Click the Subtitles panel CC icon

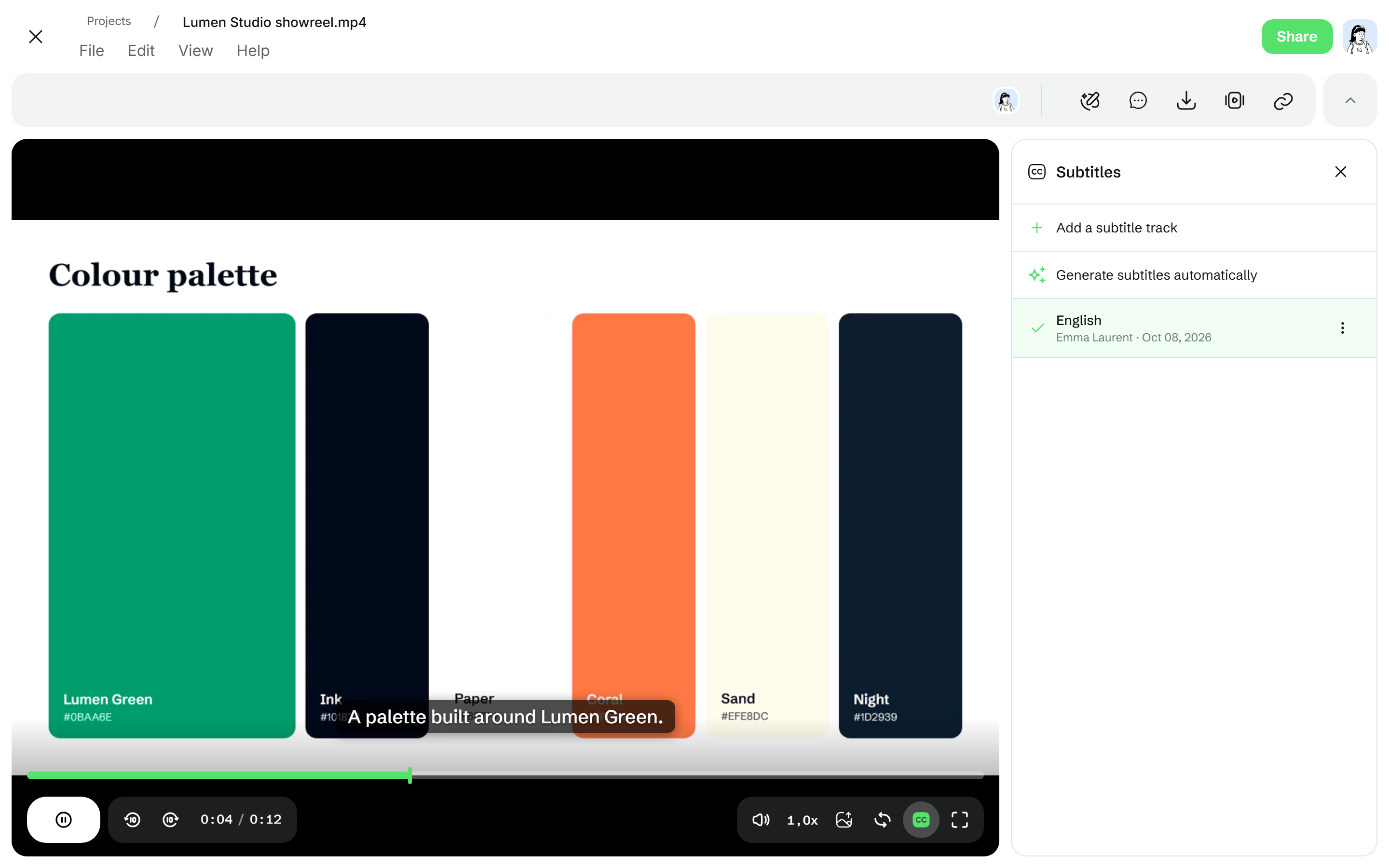pos(1036,172)
